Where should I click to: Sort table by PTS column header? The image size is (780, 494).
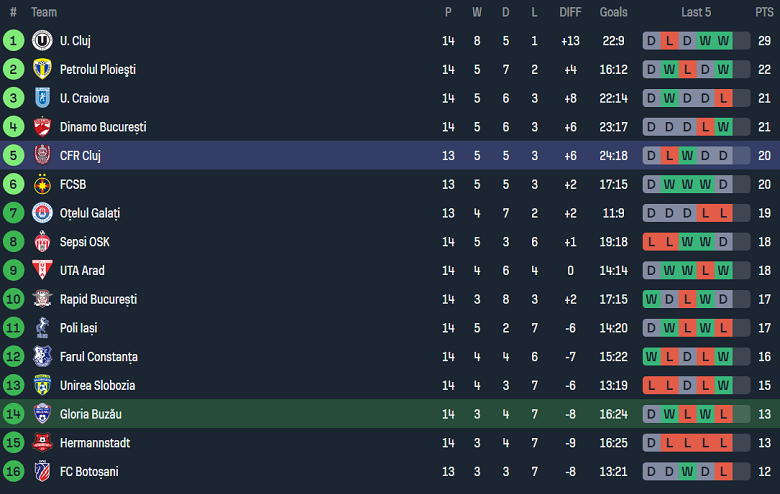tap(764, 12)
